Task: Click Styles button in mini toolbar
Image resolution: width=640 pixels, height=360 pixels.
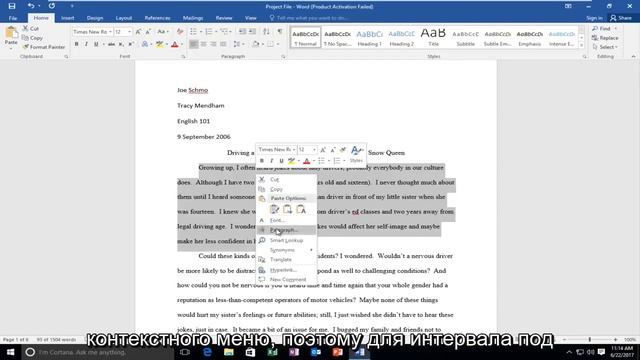Action: point(356,155)
